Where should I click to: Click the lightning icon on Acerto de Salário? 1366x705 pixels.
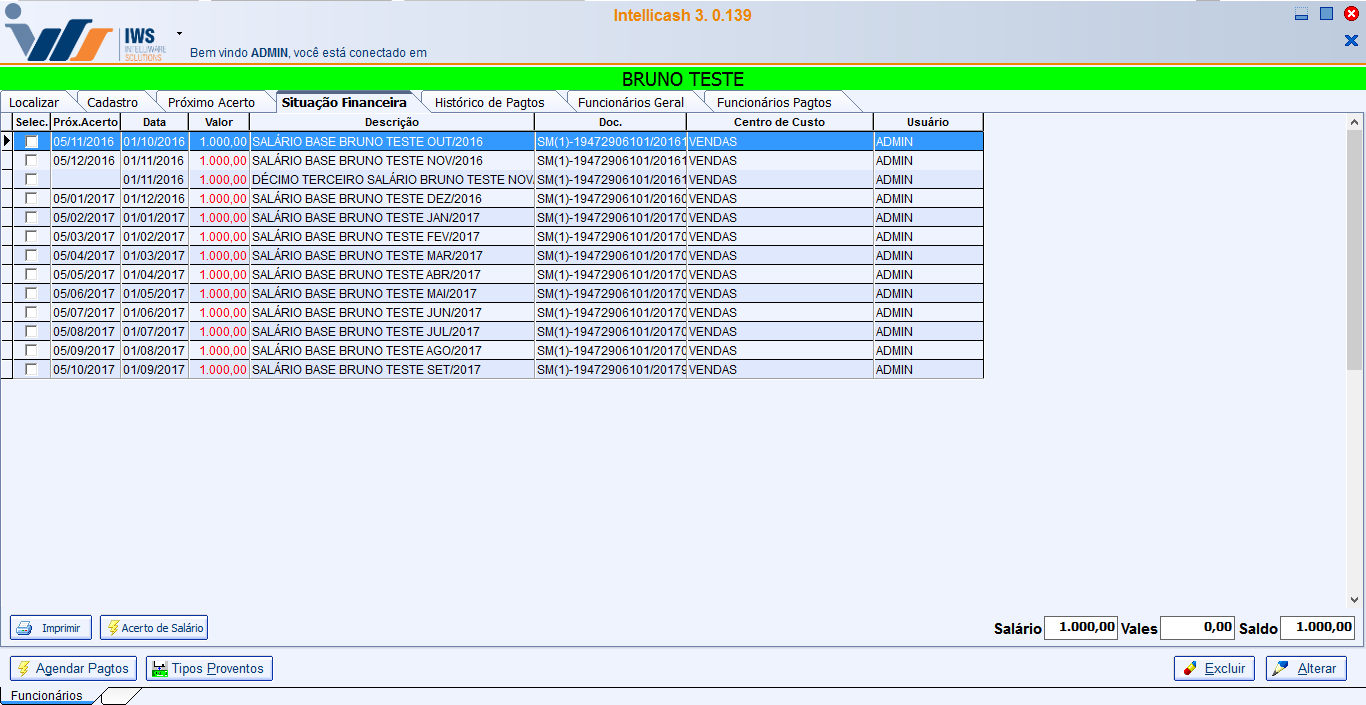point(112,628)
